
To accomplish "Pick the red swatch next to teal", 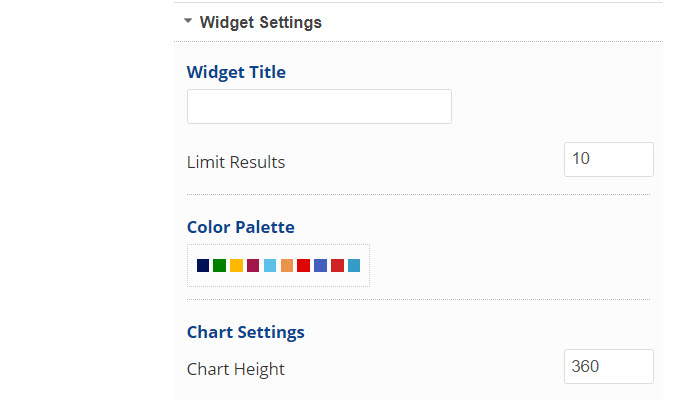I will (337, 266).
